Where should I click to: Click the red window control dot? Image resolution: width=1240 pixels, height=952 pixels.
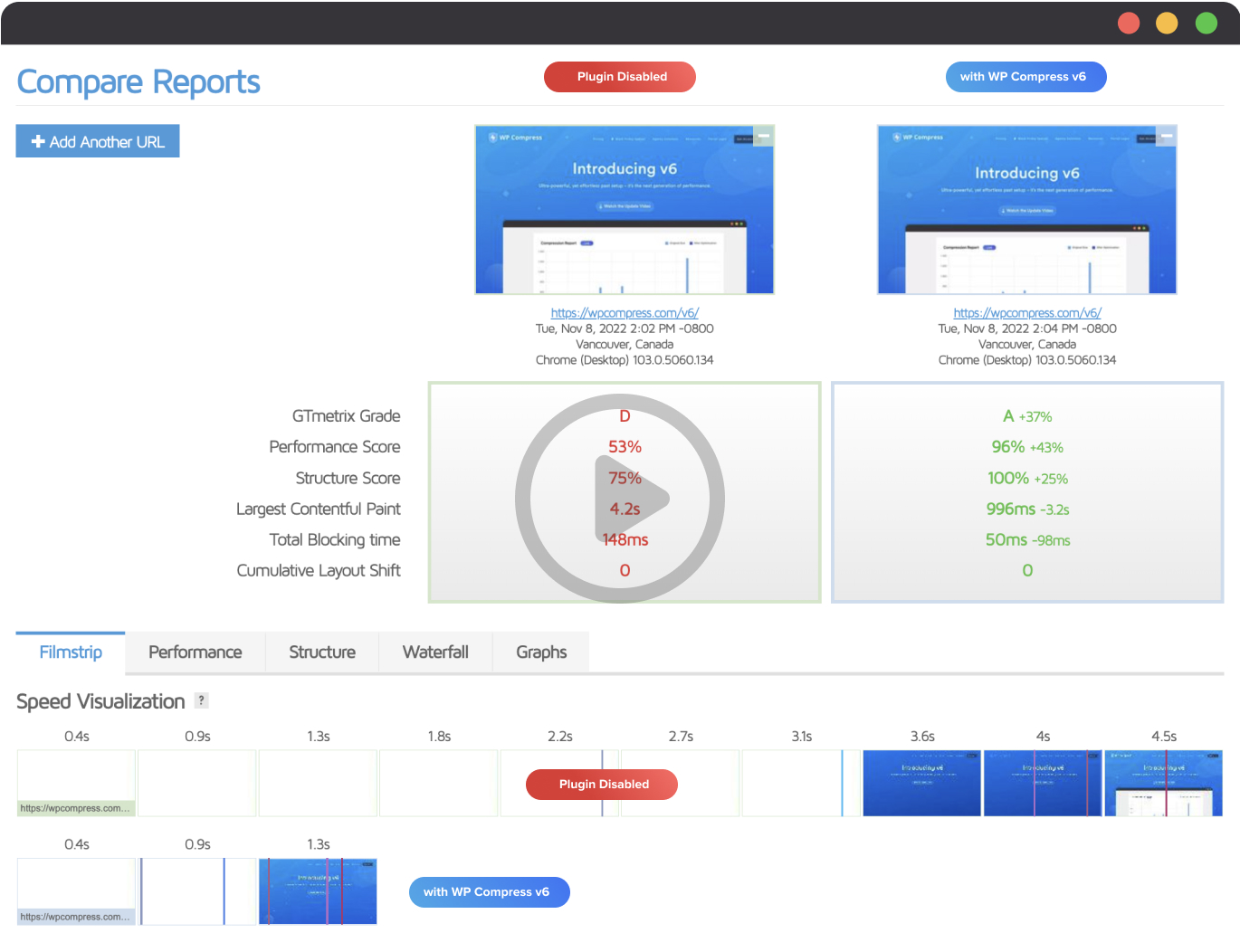1129,23
